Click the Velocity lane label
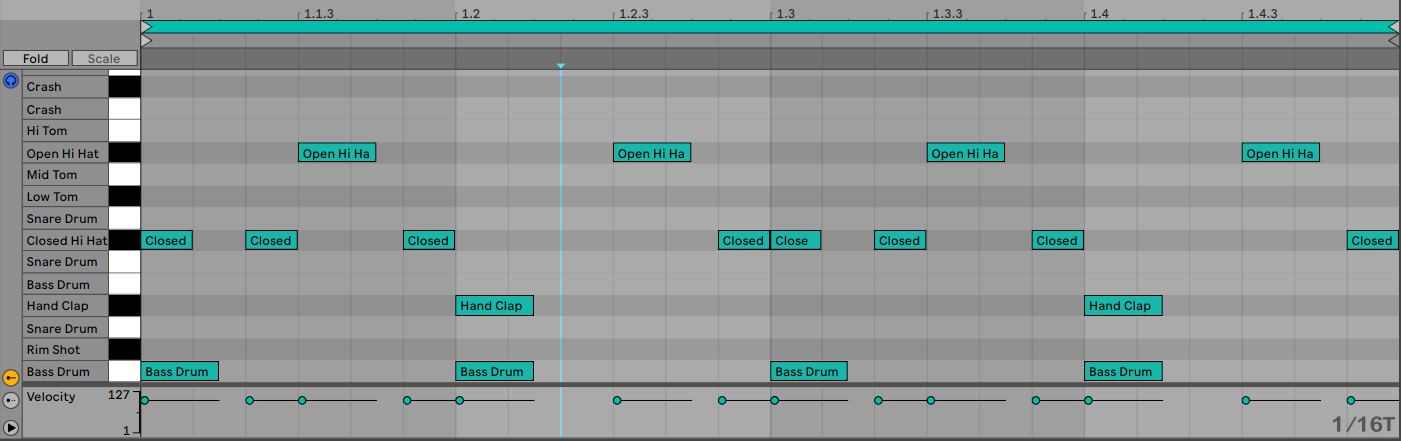This screenshot has height=441, width=1401. [51, 397]
